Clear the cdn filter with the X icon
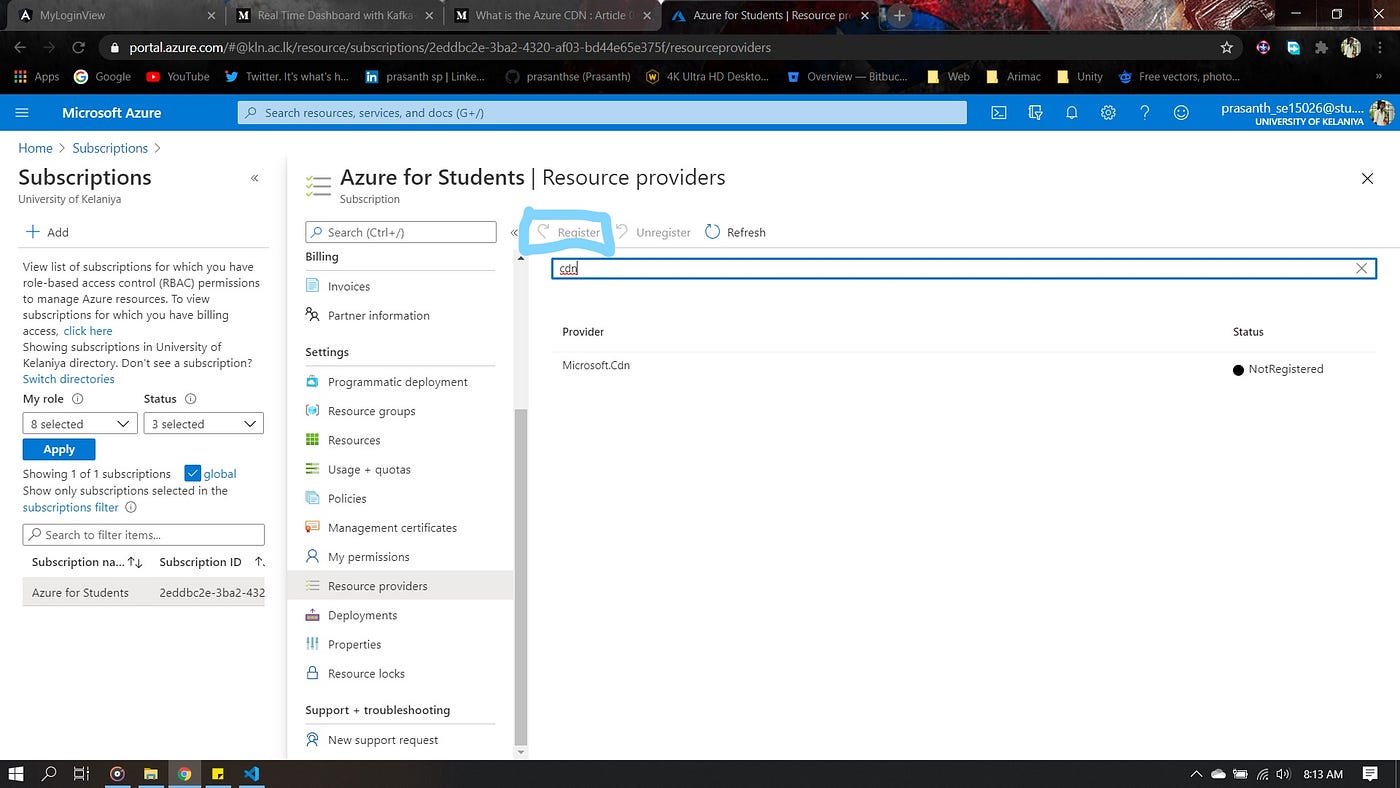1400x788 pixels. coord(1361,268)
